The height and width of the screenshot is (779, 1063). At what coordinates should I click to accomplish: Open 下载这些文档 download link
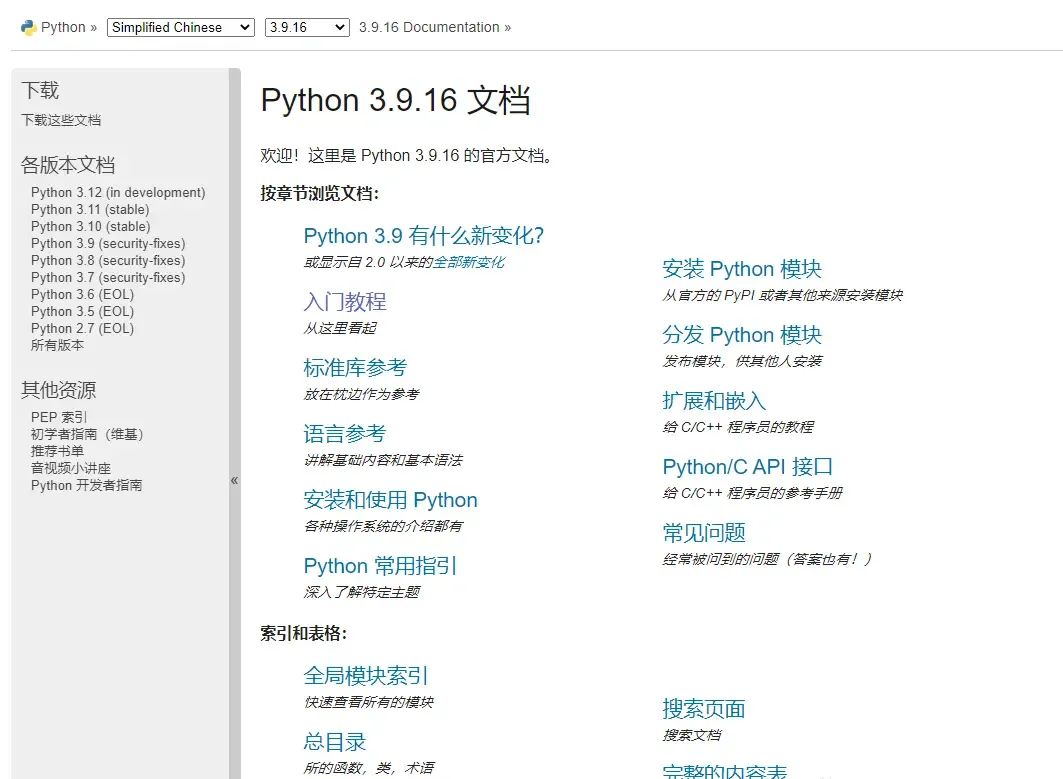(x=61, y=120)
